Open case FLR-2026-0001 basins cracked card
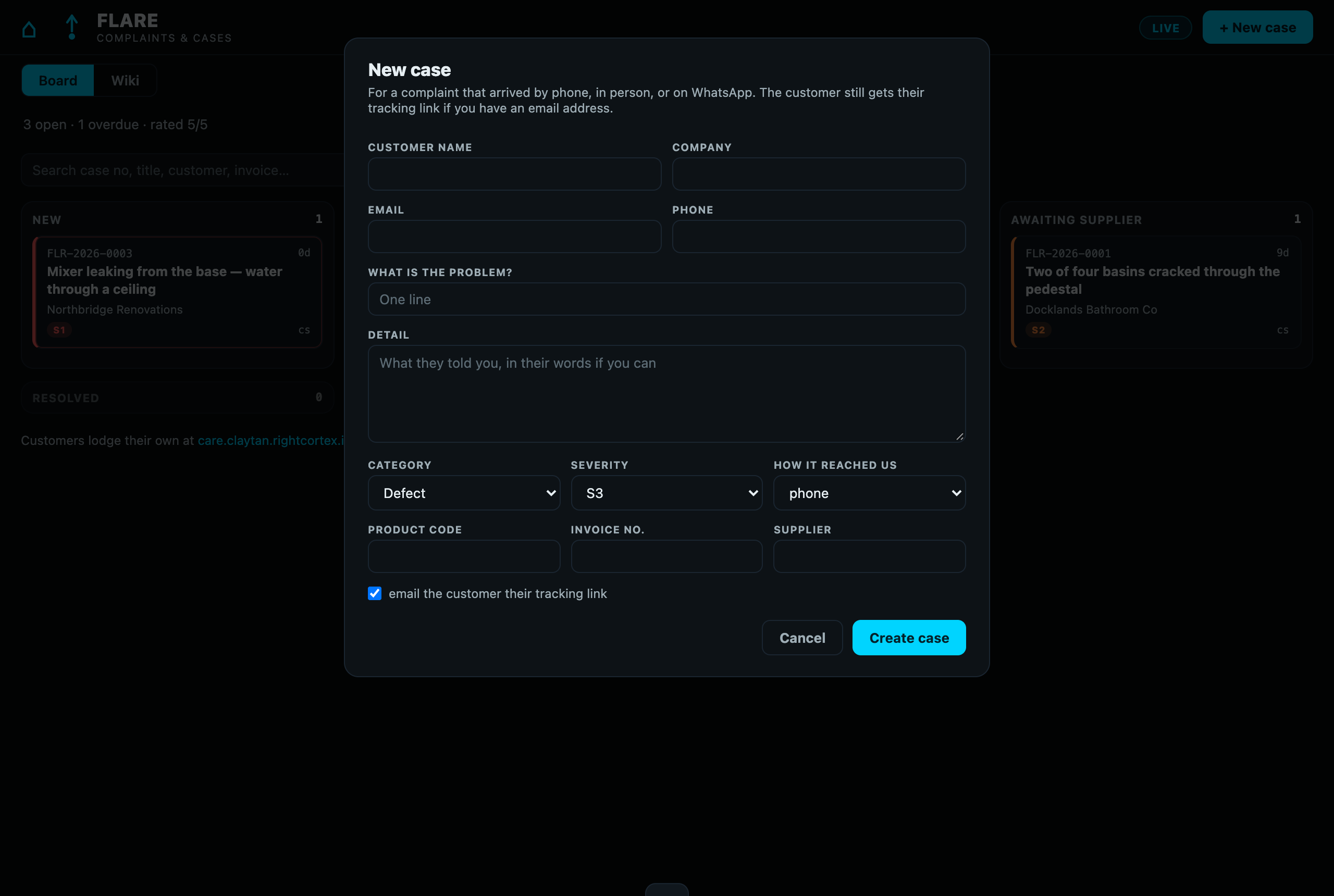This screenshot has height=896, width=1334. (x=1156, y=292)
